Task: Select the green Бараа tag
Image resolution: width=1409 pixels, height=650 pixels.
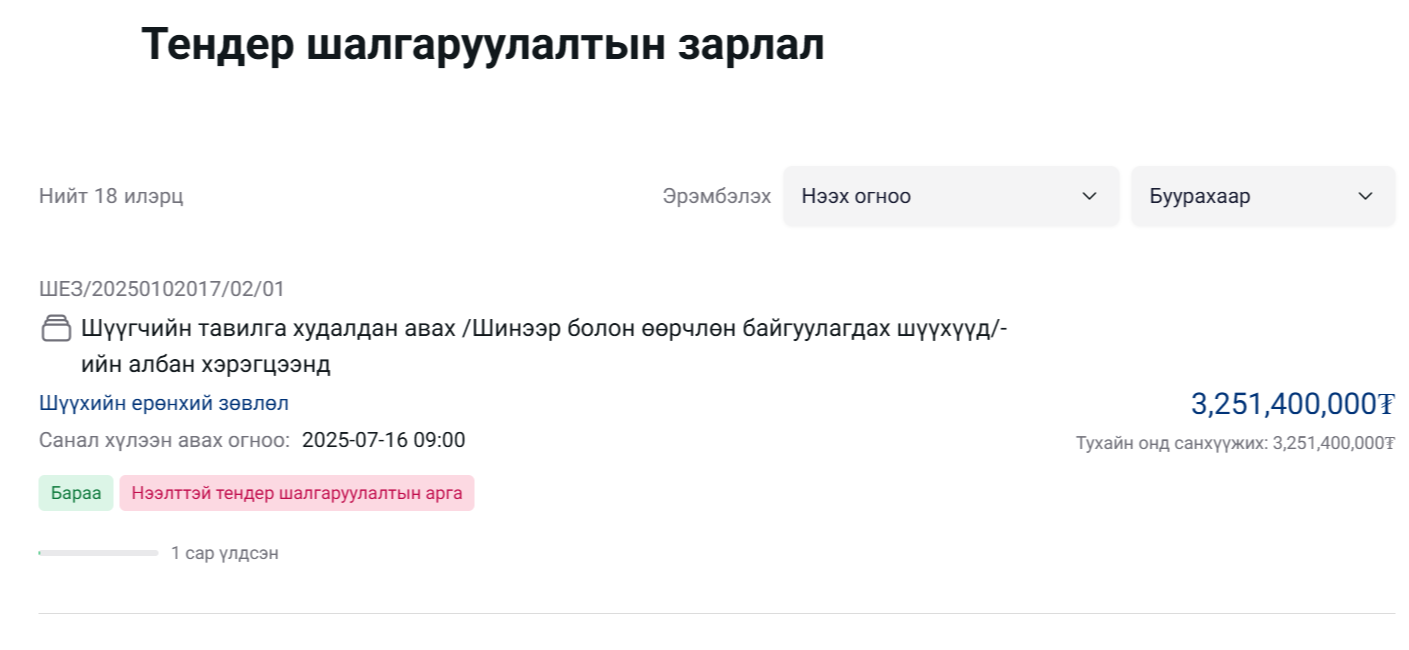Action: [76, 493]
